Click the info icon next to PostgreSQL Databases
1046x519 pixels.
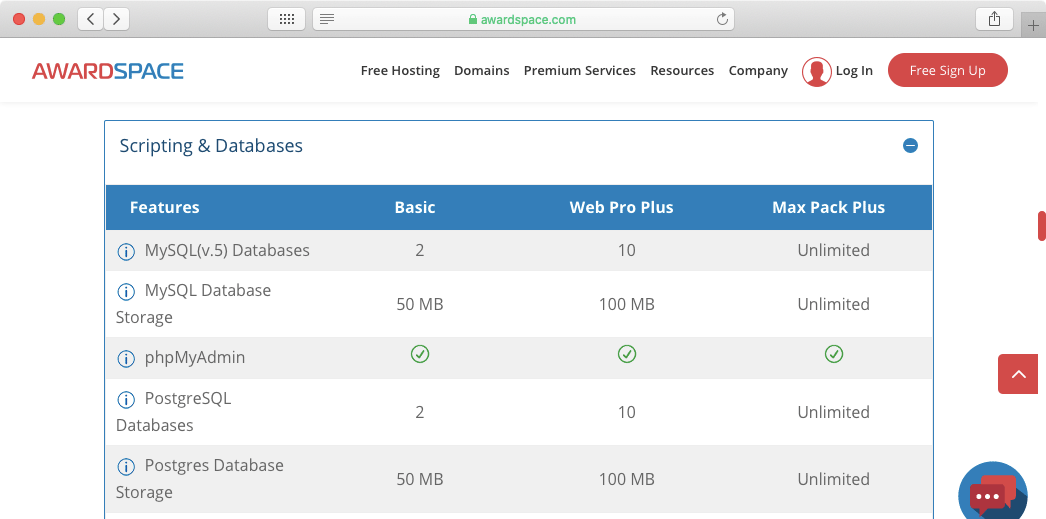pyautogui.click(x=126, y=399)
